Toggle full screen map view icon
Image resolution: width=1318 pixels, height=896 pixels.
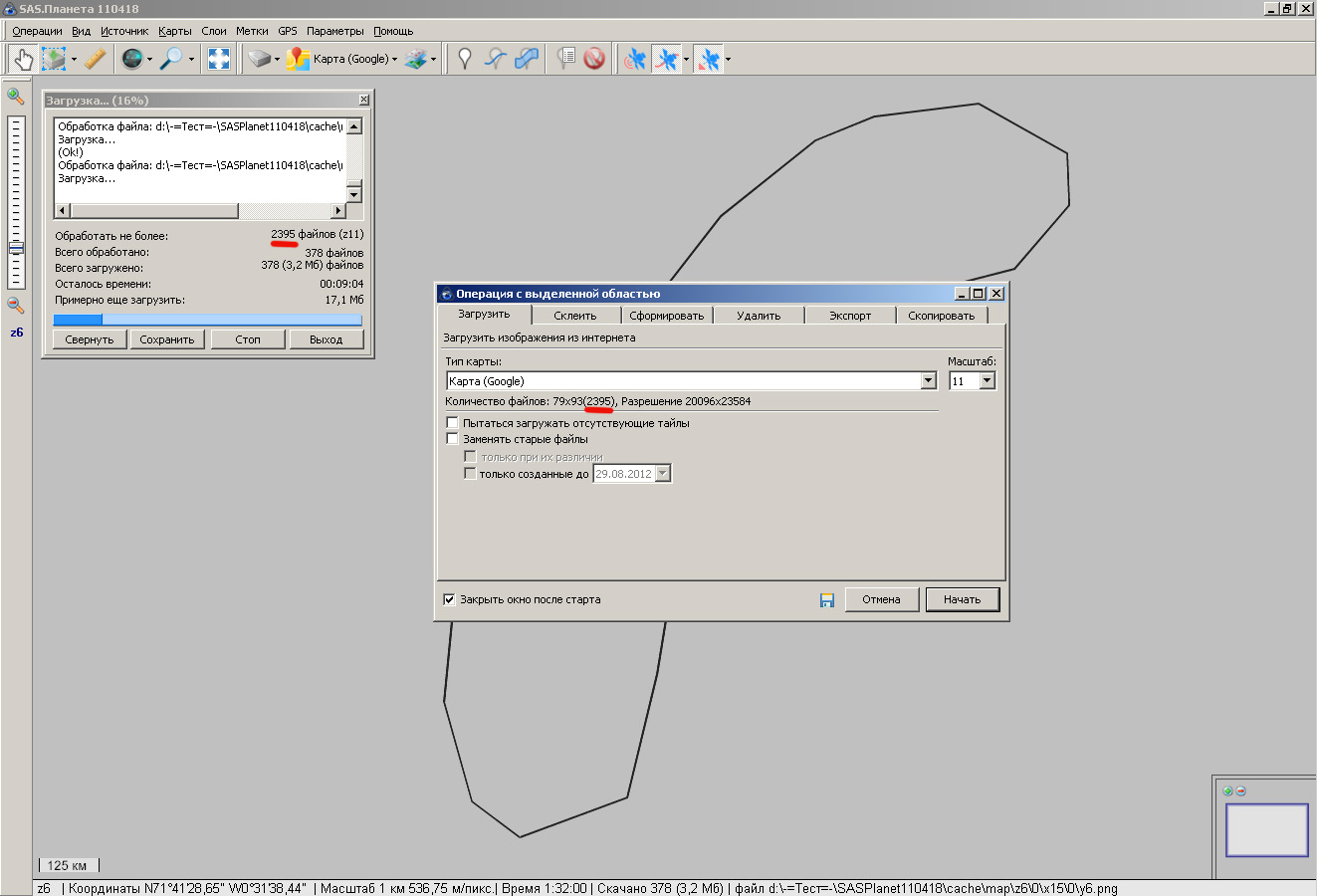coord(219,60)
